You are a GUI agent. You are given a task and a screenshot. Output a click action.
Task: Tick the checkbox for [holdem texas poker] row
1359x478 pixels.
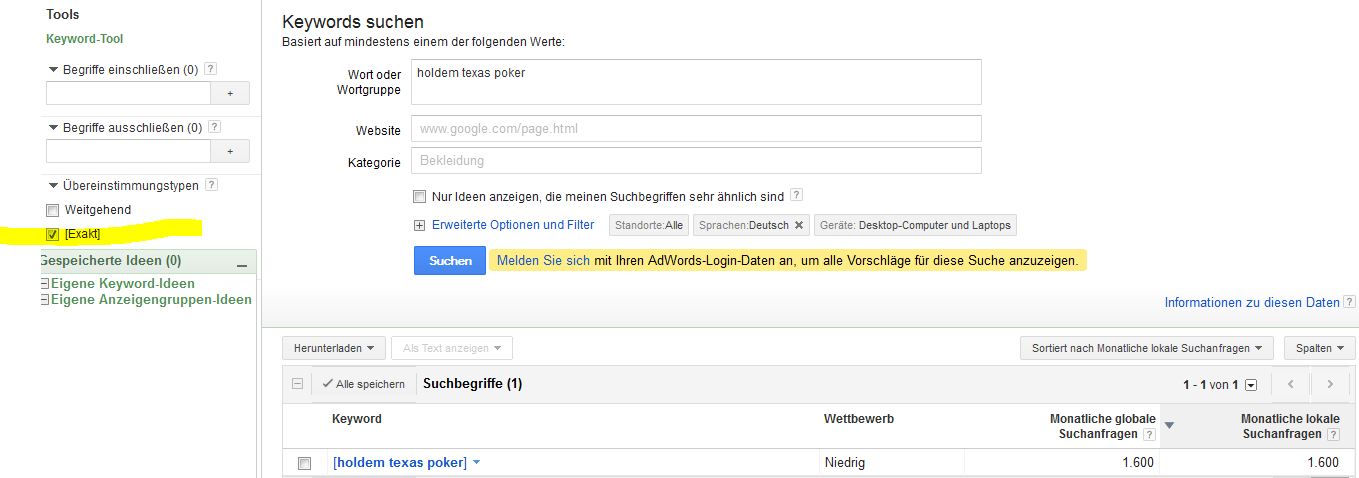pos(305,463)
